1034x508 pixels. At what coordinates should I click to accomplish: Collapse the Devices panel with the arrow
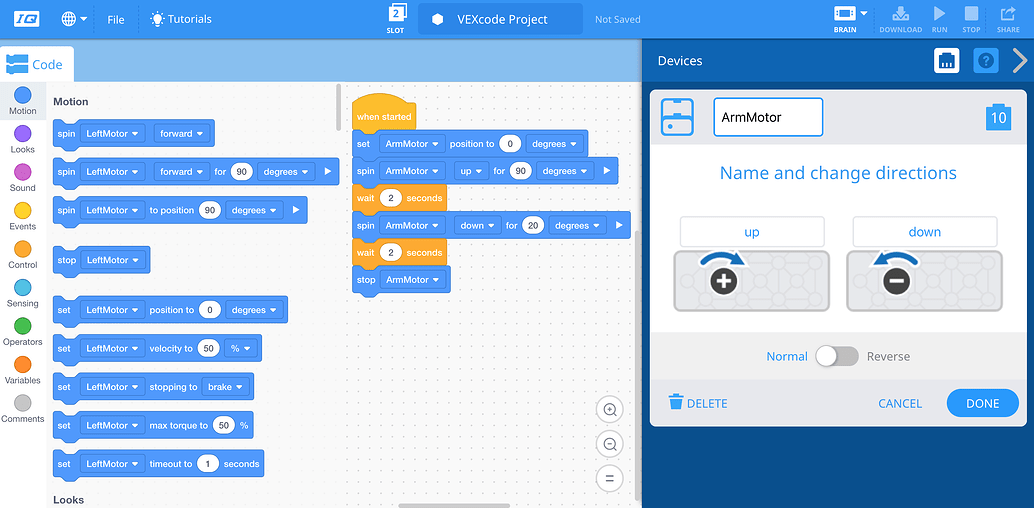(x=1019, y=61)
